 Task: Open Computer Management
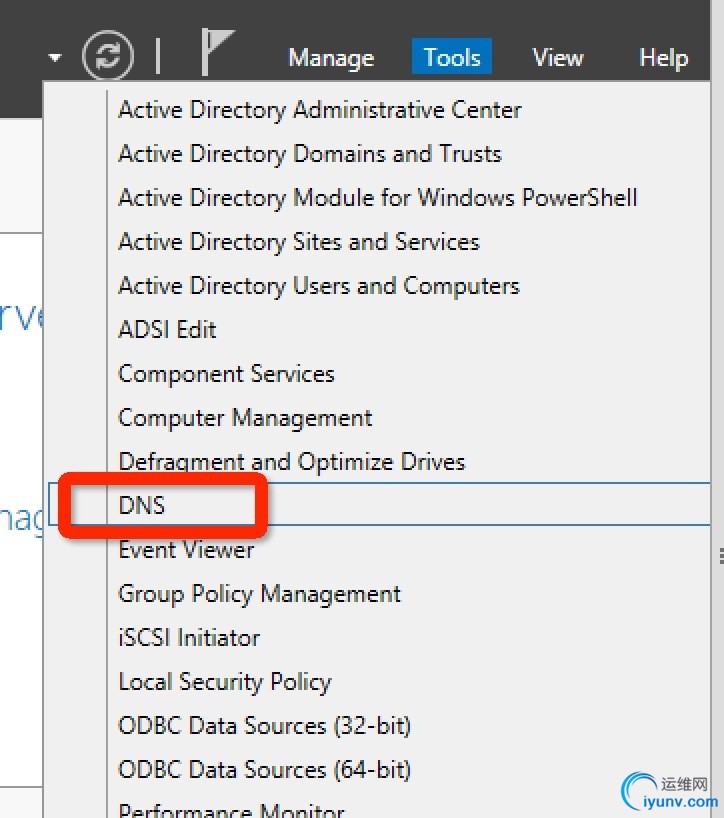click(x=245, y=418)
